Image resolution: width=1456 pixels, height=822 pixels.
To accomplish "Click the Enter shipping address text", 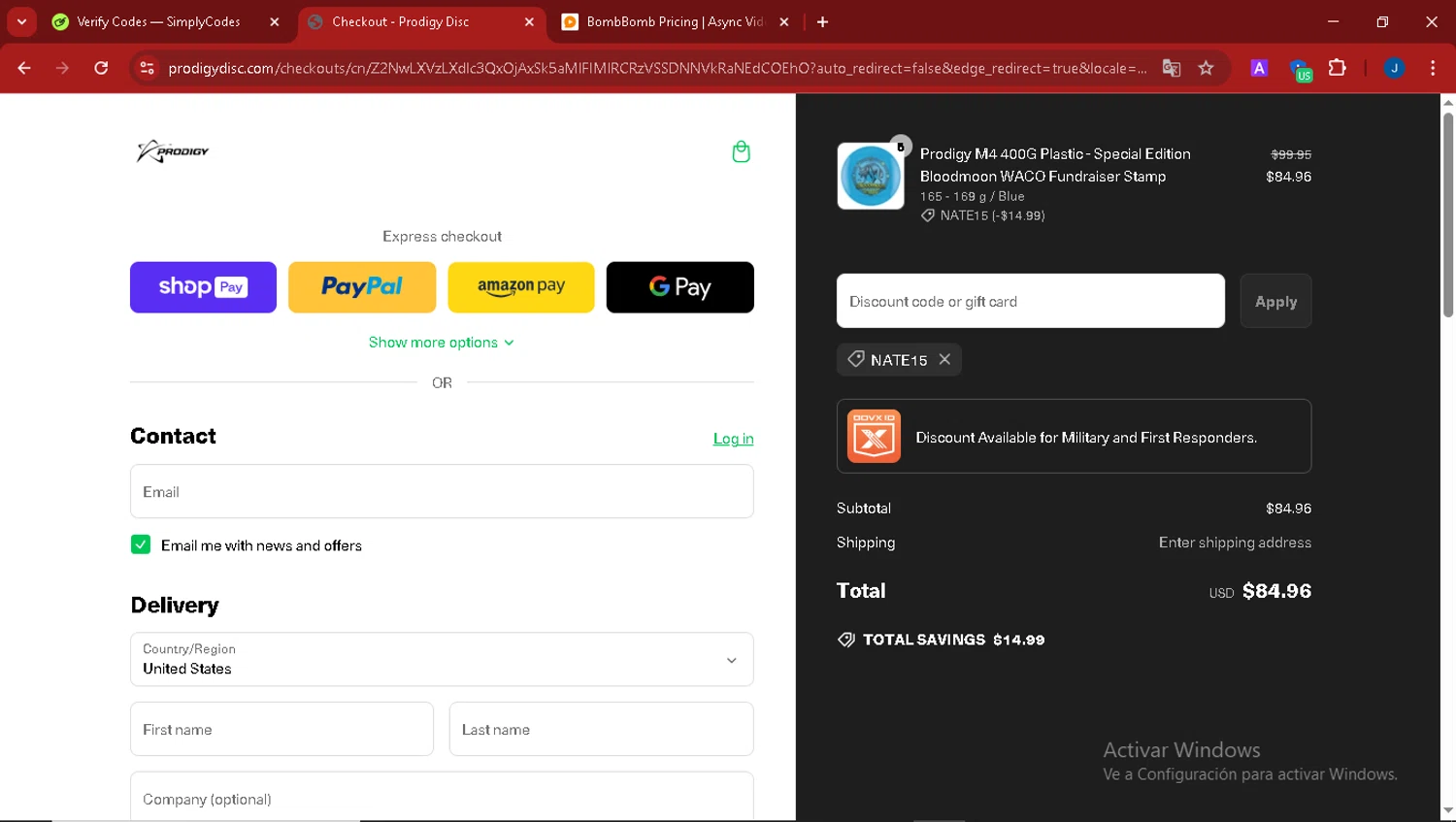I will click(x=1235, y=543).
